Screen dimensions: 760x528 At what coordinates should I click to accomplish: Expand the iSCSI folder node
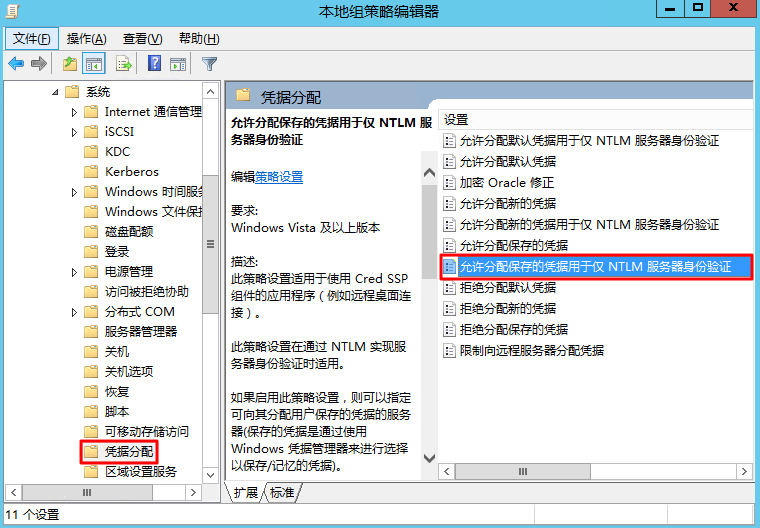74,132
